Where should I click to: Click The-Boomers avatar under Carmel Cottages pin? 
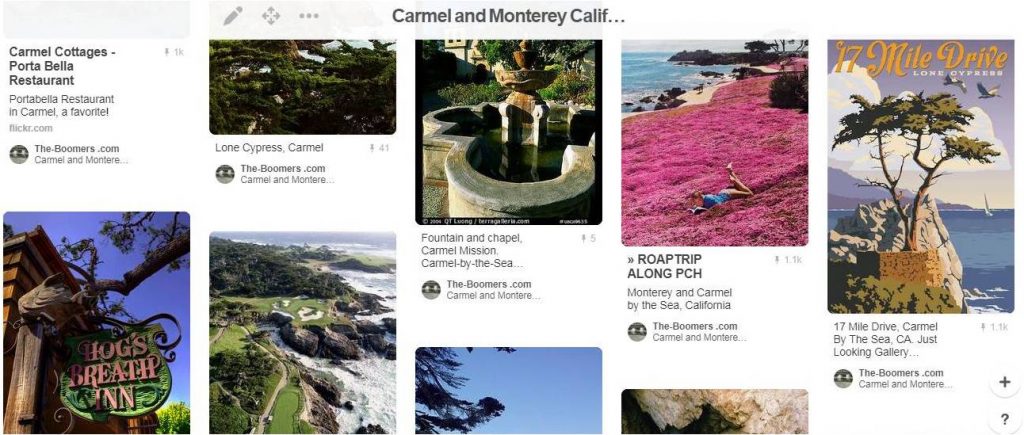19,154
